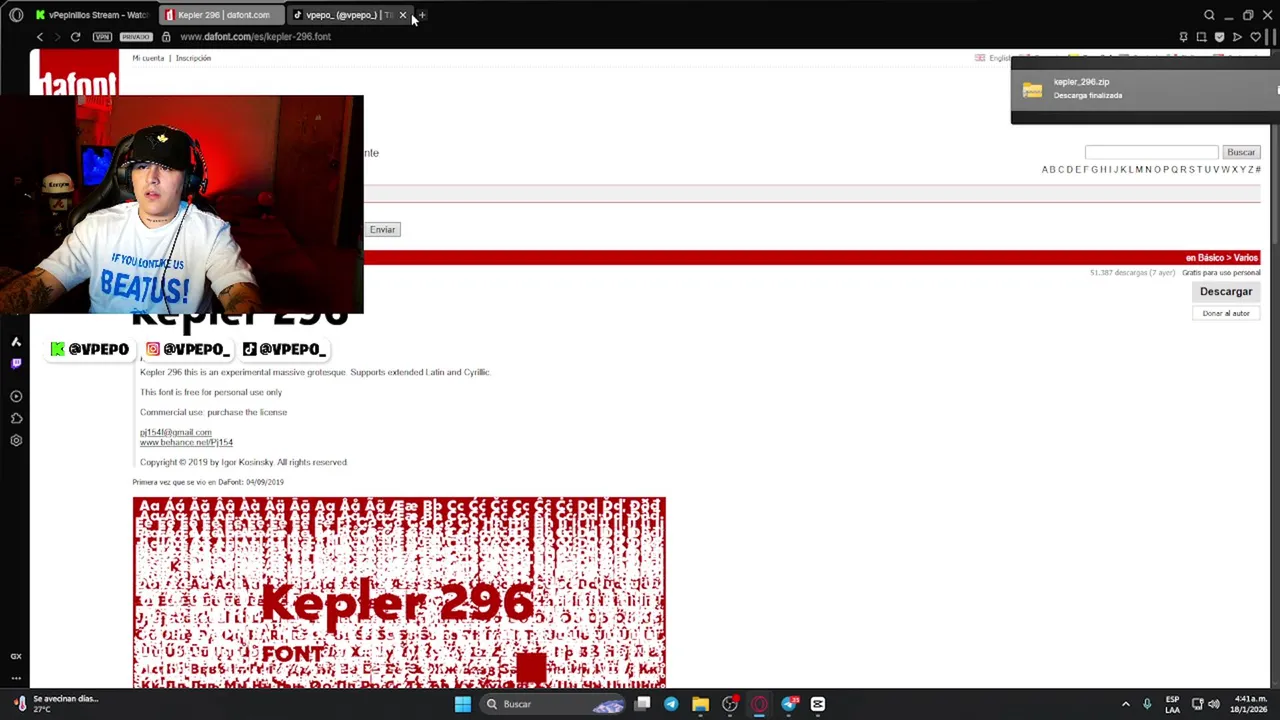
Task: Open GX Control in sidebar
Action: 16,656
